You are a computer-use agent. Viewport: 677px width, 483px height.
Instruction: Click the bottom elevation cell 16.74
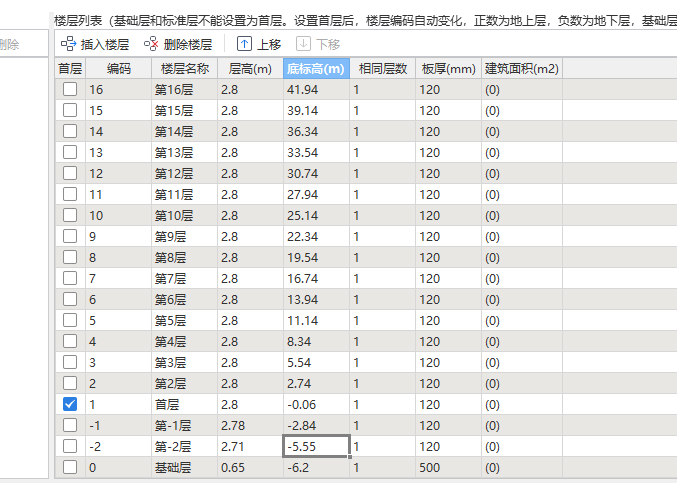pos(316,278)
